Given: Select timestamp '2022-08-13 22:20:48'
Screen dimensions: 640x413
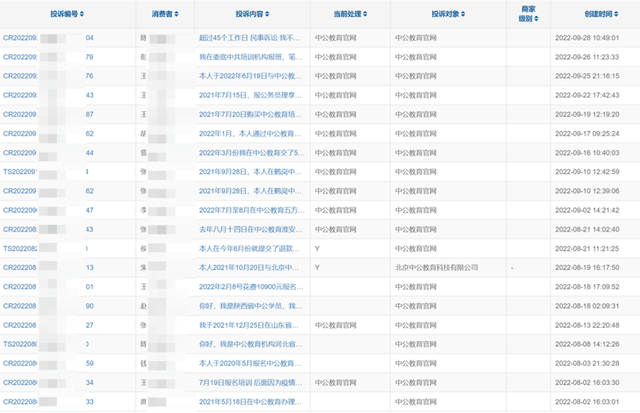Looking at the screenshot, I should coord(587,325).
